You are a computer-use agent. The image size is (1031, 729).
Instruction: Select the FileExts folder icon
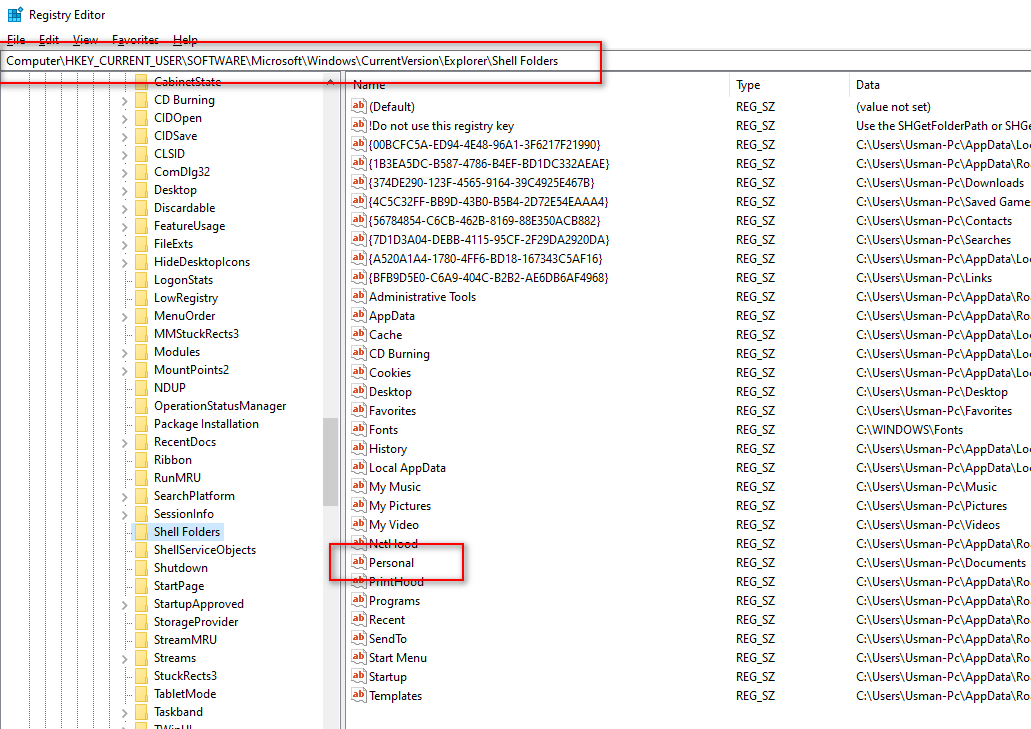pyautogui.click(x=141, y=244)
